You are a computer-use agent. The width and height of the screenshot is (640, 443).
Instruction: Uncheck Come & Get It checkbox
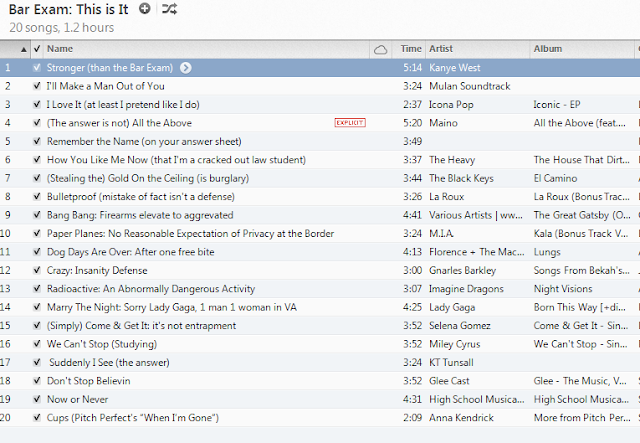pyautogui.click(x=37, y=326)
